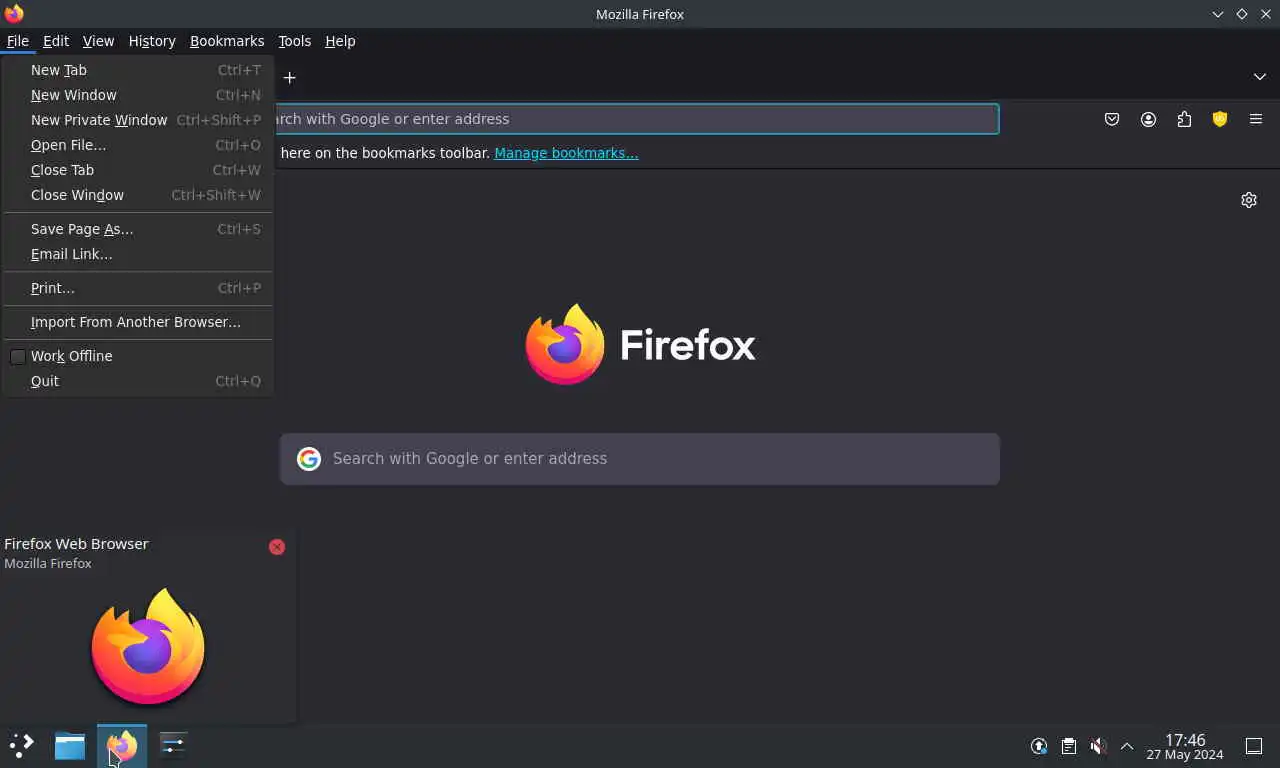This screenshot has height=768, width=1280.
Task: Click the new tab plus button
Action: point(289,77)
